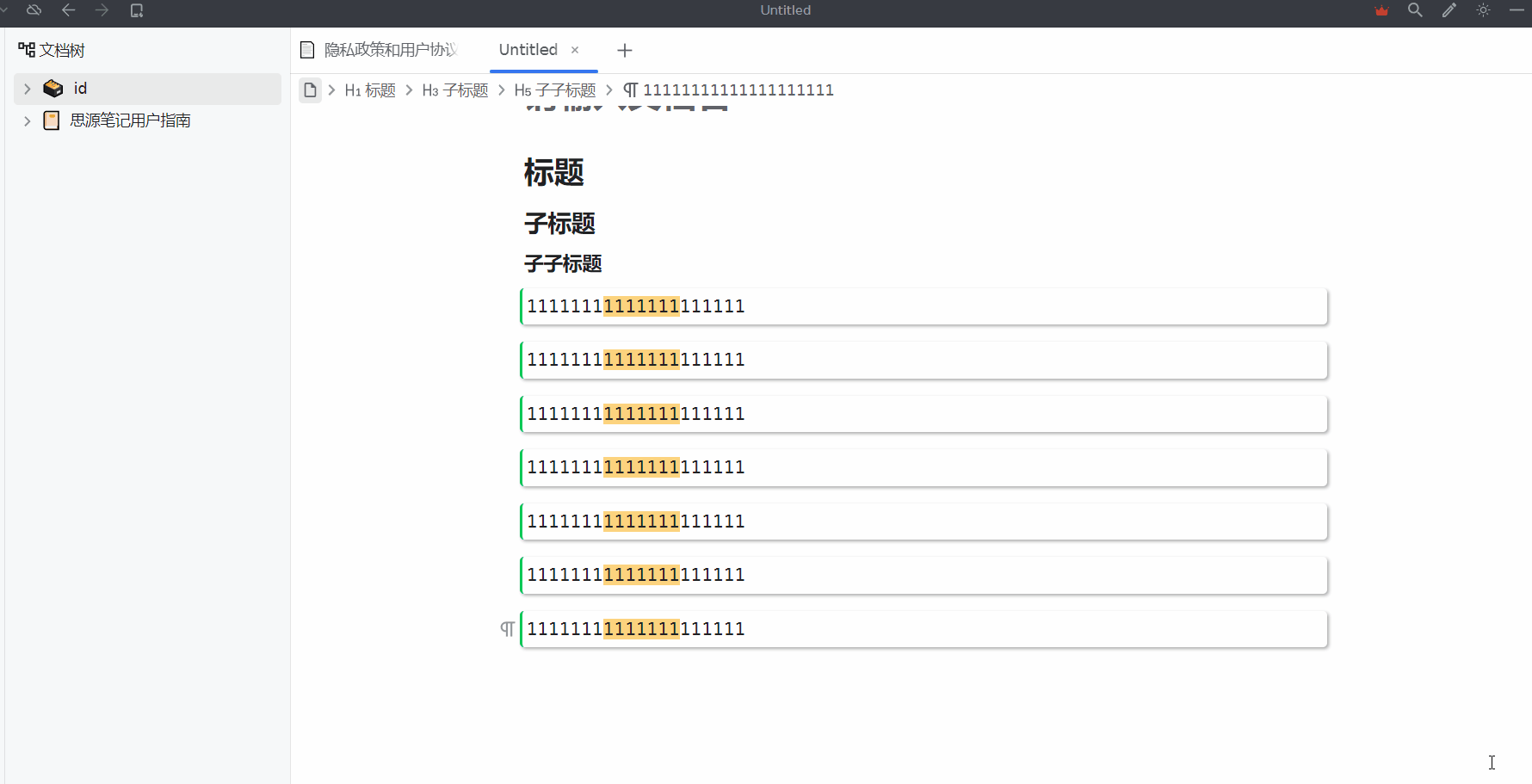The image size is (1532, 784).
Task: Click the document lock icon in title bar
Action: (137, 10)
